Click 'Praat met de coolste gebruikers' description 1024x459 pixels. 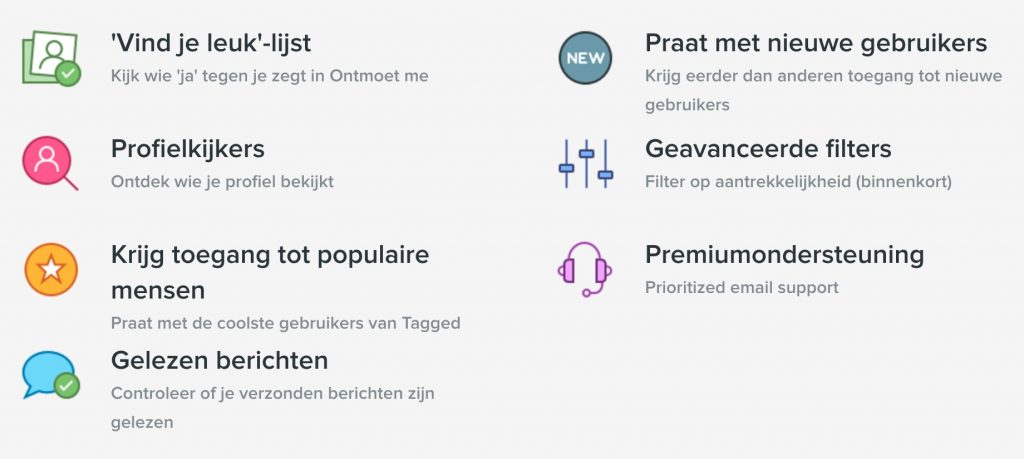point(285,323)
